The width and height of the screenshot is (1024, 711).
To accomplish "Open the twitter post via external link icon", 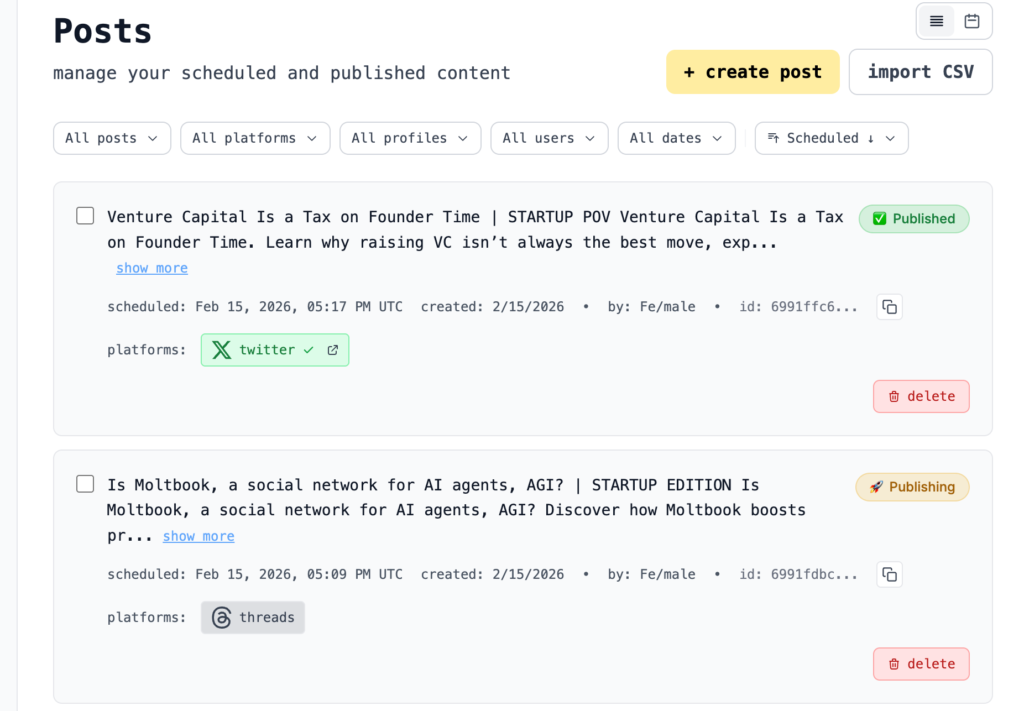I will [331, 349].
